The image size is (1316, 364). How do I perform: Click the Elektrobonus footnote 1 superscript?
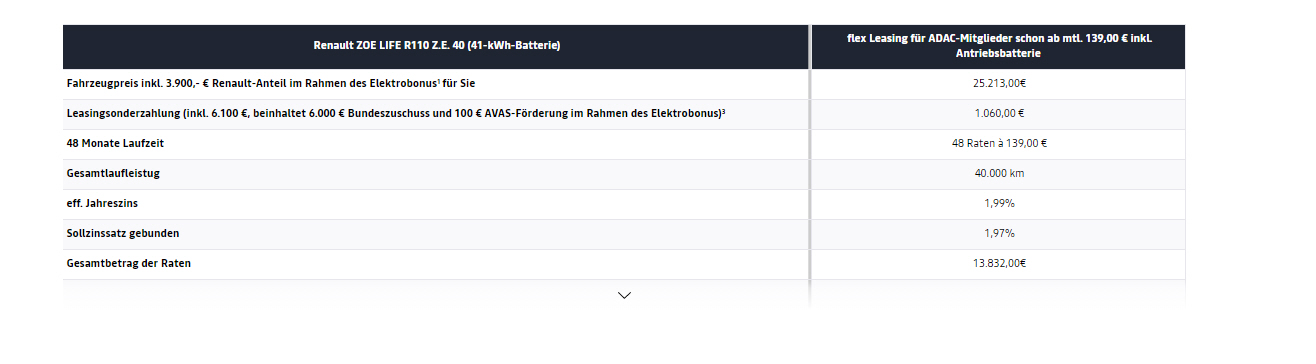tap(439, 80)
